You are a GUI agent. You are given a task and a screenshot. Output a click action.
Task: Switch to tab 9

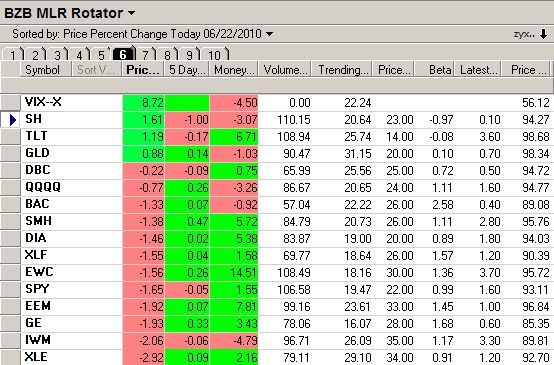pyautogui.click(x=190, y=55)
